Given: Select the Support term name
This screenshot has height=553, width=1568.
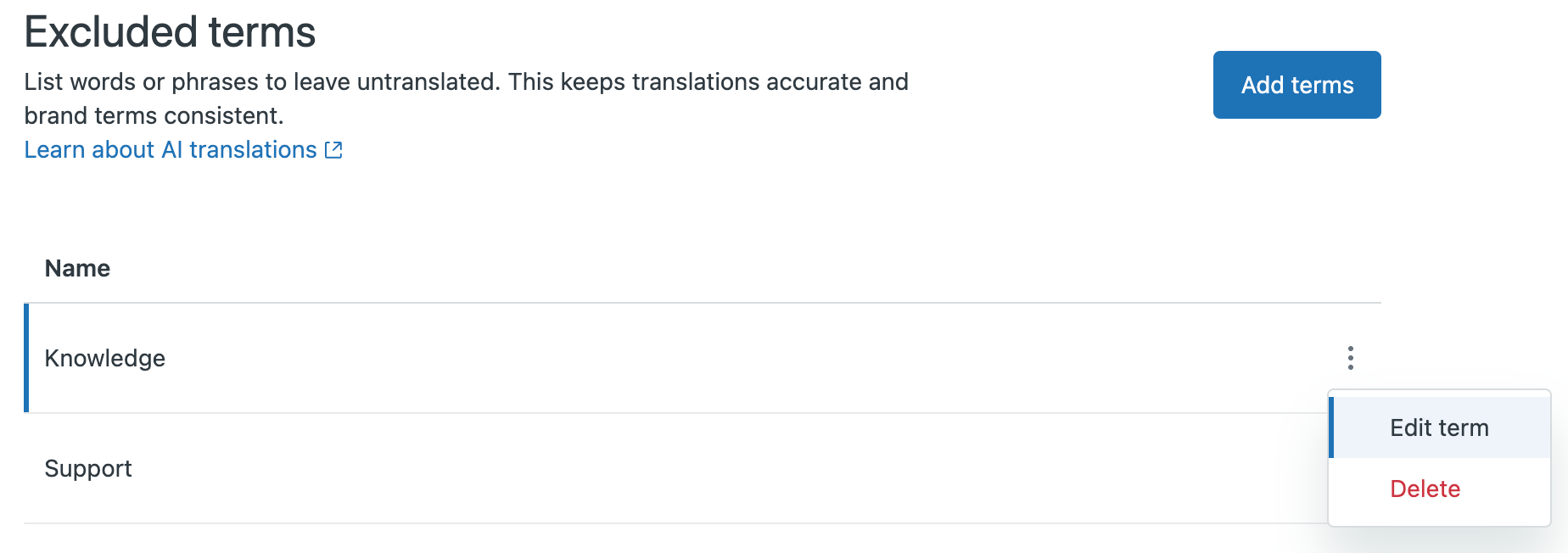Looking at the screenshot, I should tap(88, 469).
